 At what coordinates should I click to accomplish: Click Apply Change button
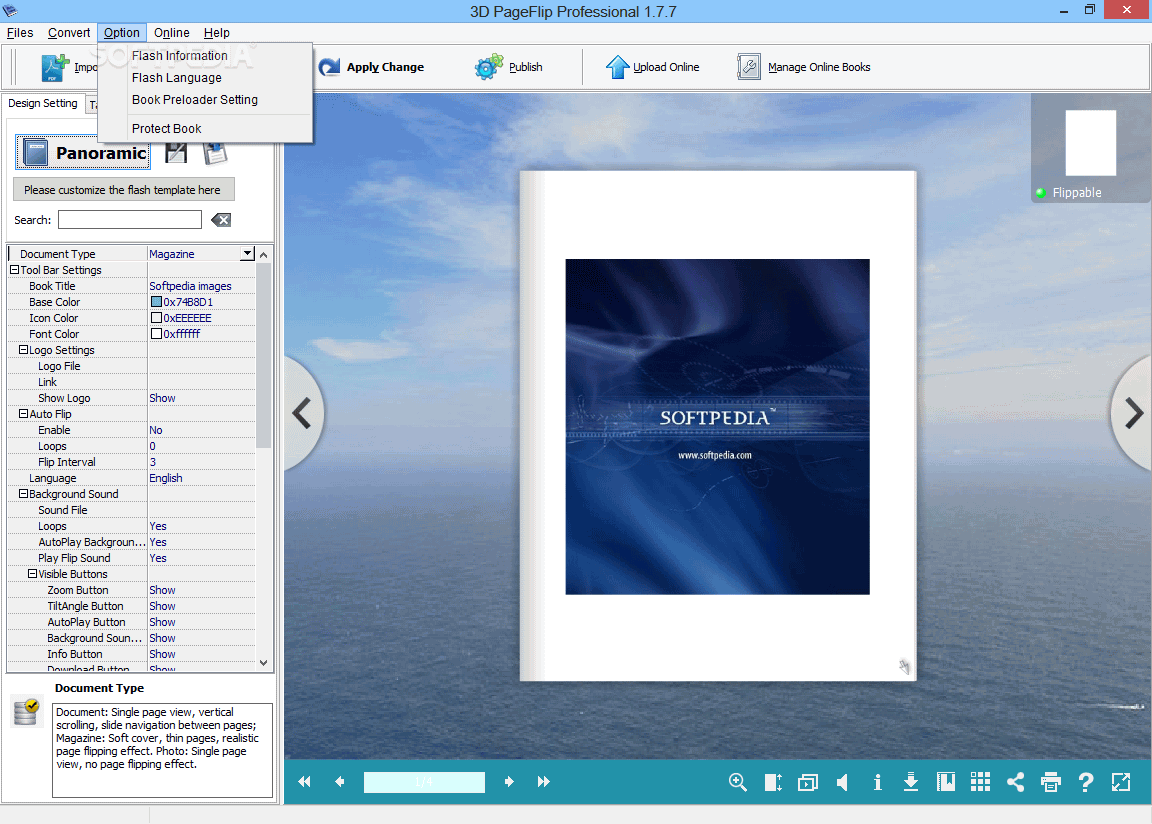pos(372,67)
